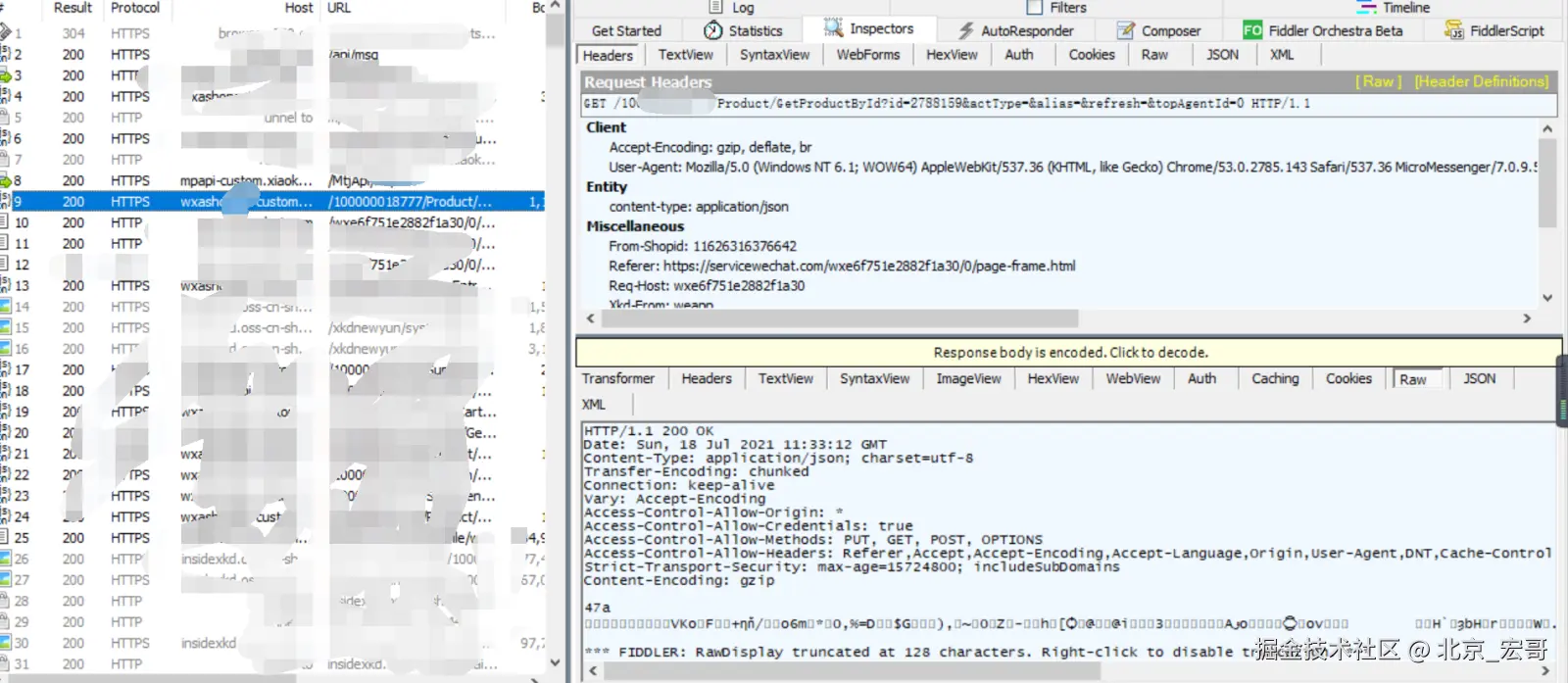
Task: Click the lock icon on session 5
Action: (x=5, y=118)
